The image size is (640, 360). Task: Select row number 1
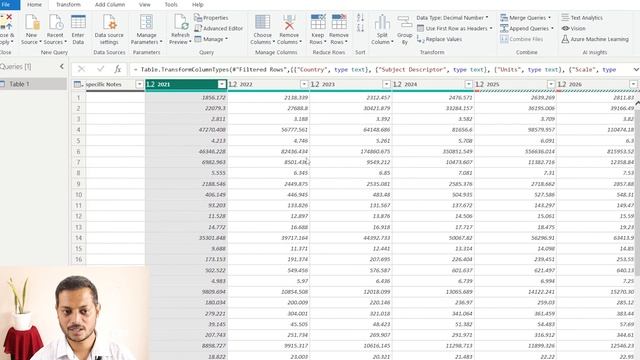(78, 98)
